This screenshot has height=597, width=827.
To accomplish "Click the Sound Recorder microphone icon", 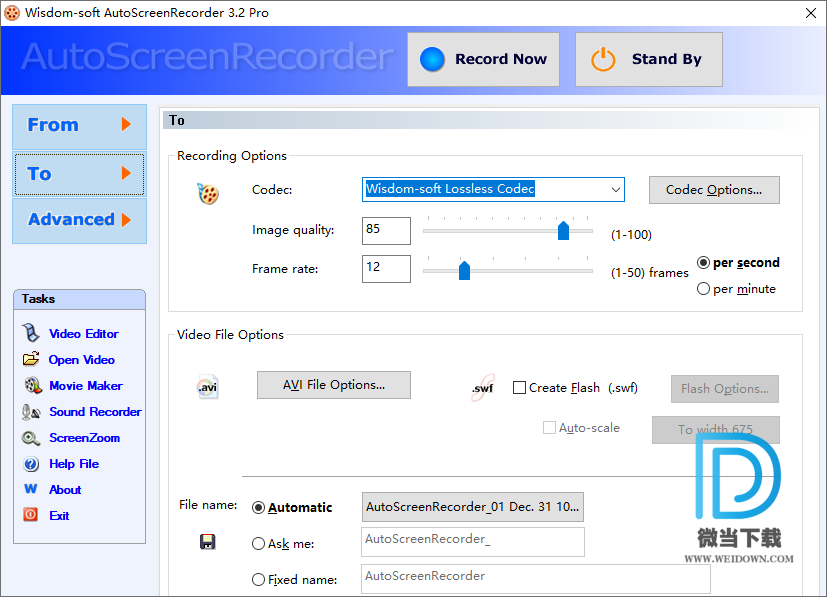I will point(31,411).
